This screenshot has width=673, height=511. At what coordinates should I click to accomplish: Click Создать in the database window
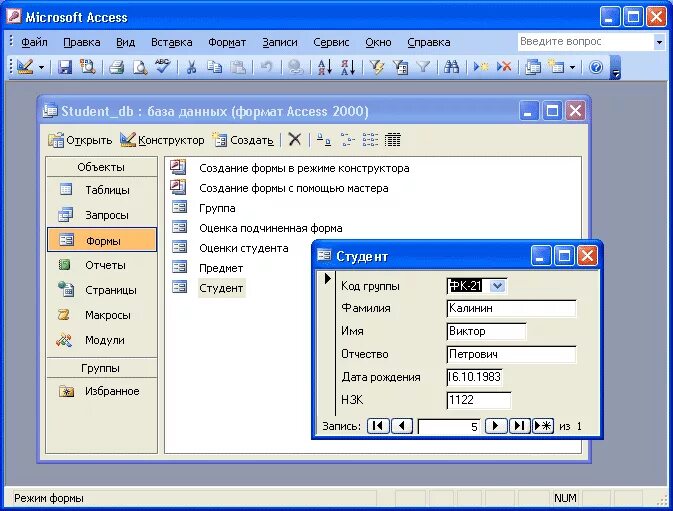point(243,140)
